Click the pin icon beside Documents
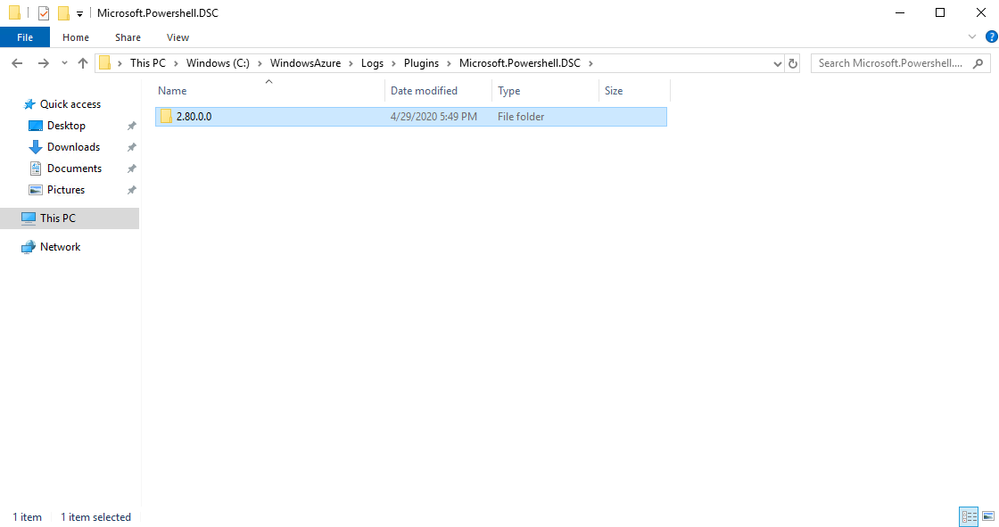Screen dimensions: 999x527 [131, 169]
